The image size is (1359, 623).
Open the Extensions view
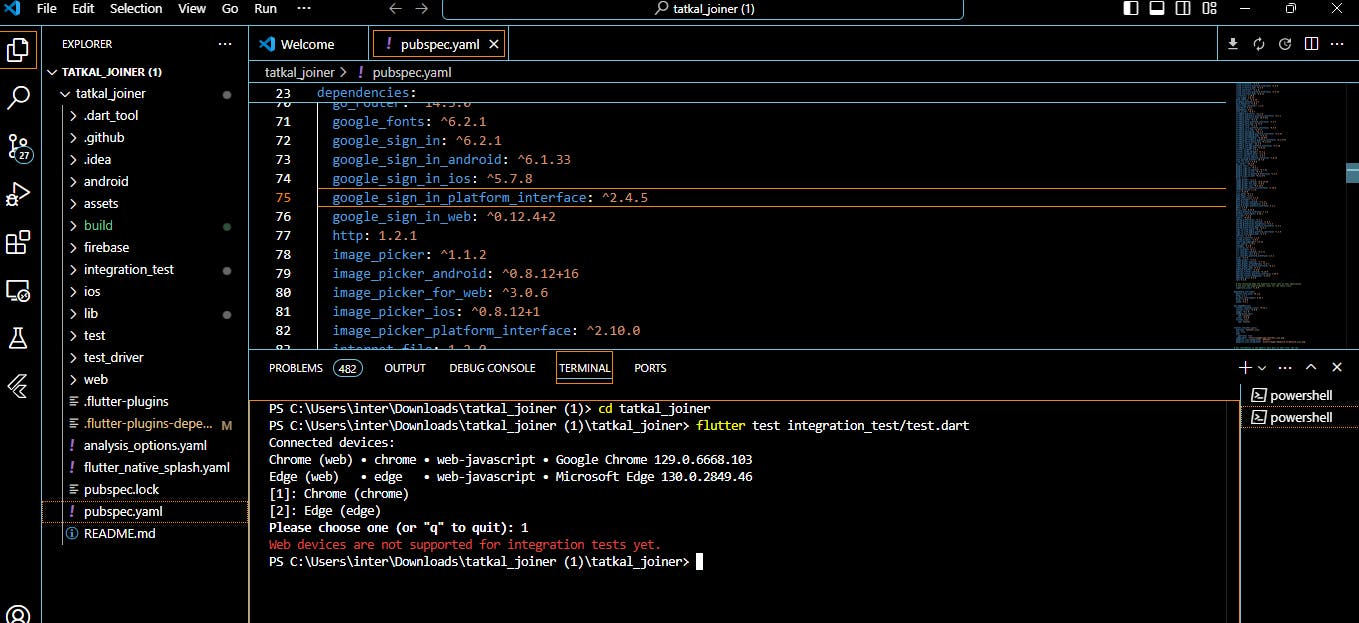[18, 242]
